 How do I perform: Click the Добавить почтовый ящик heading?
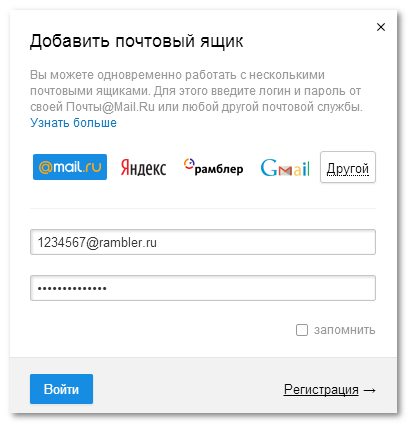click(x=137, y=41)
